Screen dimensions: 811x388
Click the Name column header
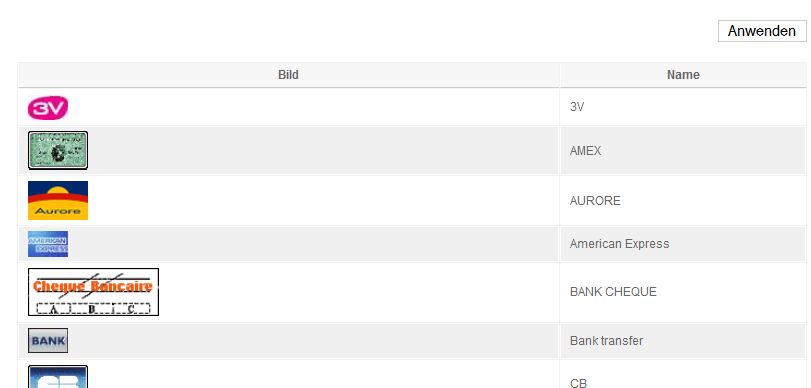pos(683,75)
